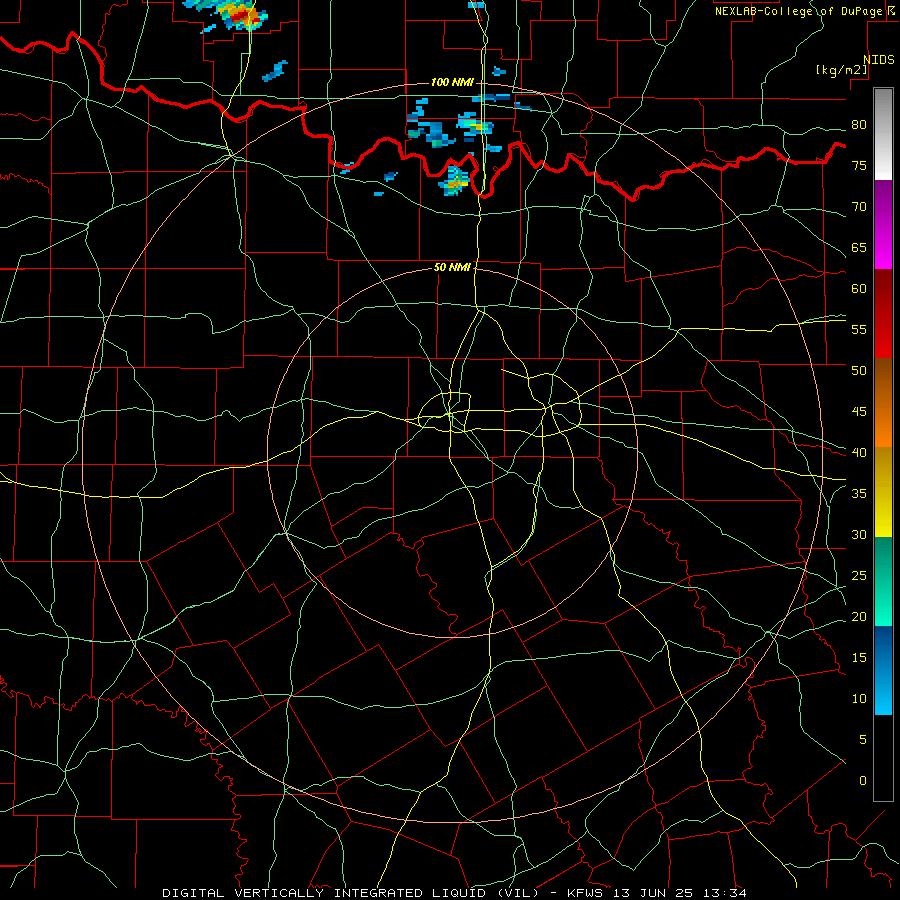
Task: Select the 75 value on the scale
Action: (859, 165)
